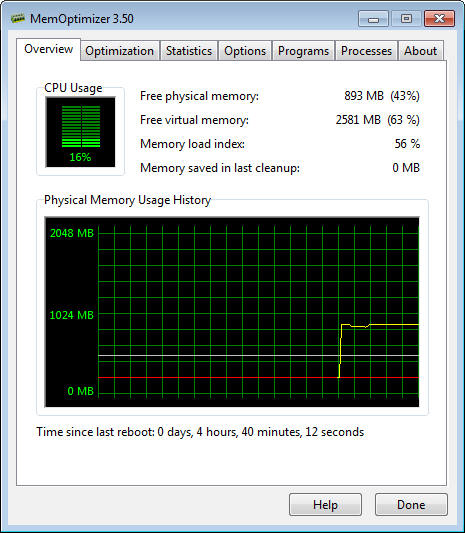Click the Help button
465x533 pixels.
(325, 504)
